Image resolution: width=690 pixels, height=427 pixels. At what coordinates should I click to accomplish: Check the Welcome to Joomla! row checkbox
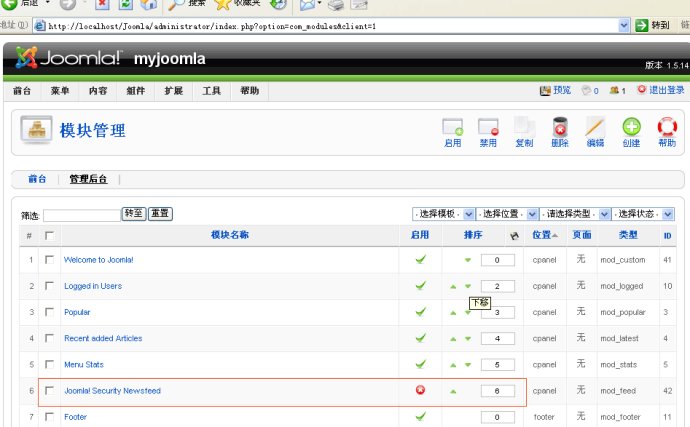tap(49, 260)
